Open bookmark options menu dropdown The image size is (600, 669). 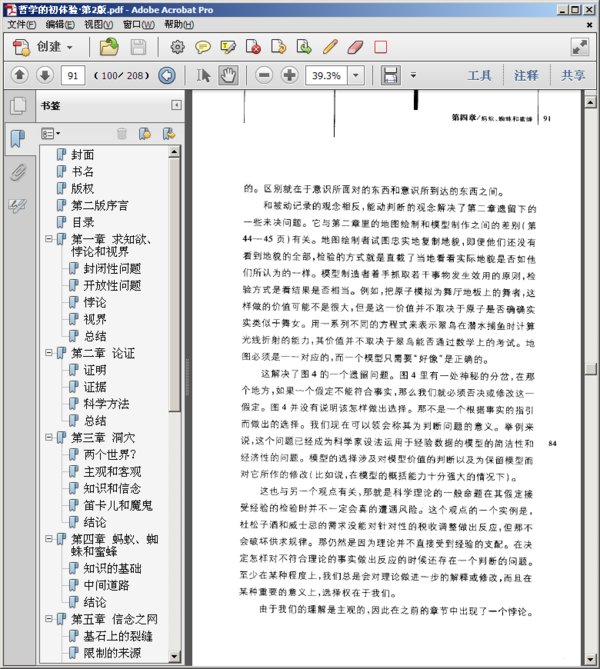click(x=51, y=134)
